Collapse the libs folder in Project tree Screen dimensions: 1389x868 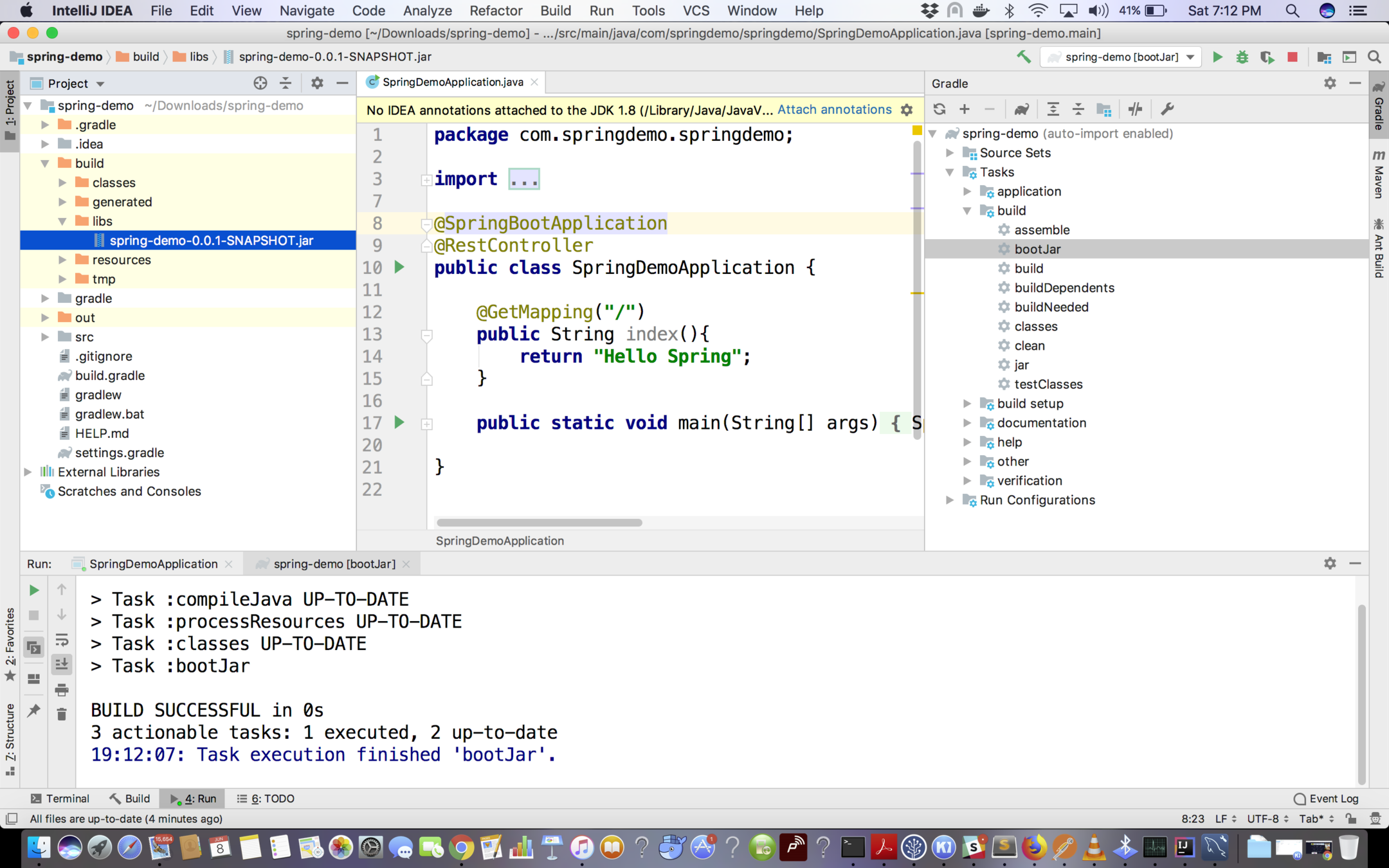click(x=62, y=221)
